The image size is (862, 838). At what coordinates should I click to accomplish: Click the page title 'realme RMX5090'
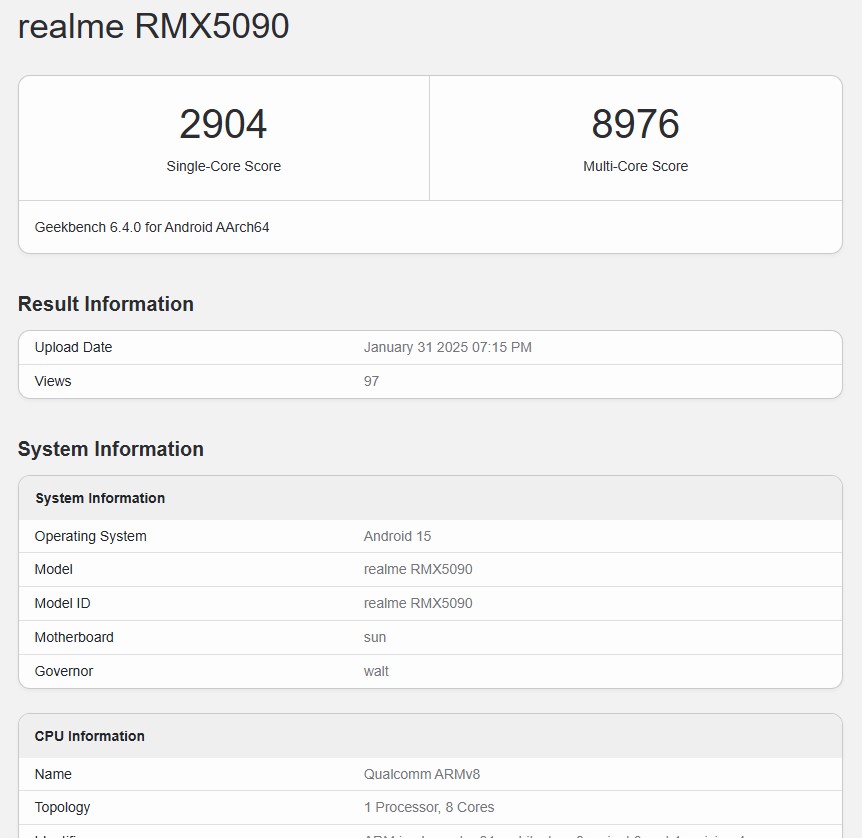[x=153, y=26]
